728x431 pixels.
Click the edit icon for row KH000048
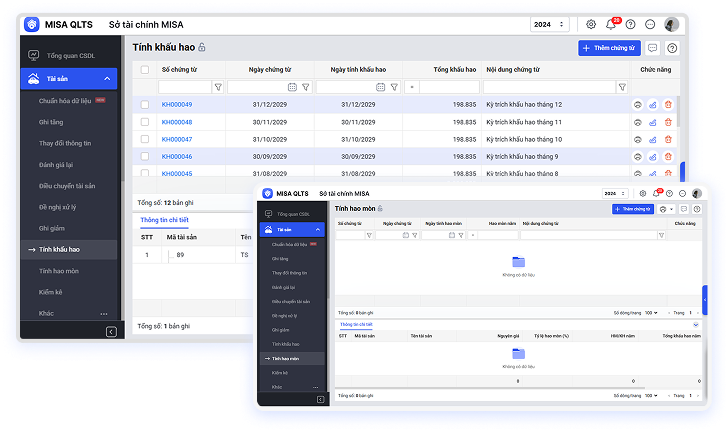(x=653, y=122)
